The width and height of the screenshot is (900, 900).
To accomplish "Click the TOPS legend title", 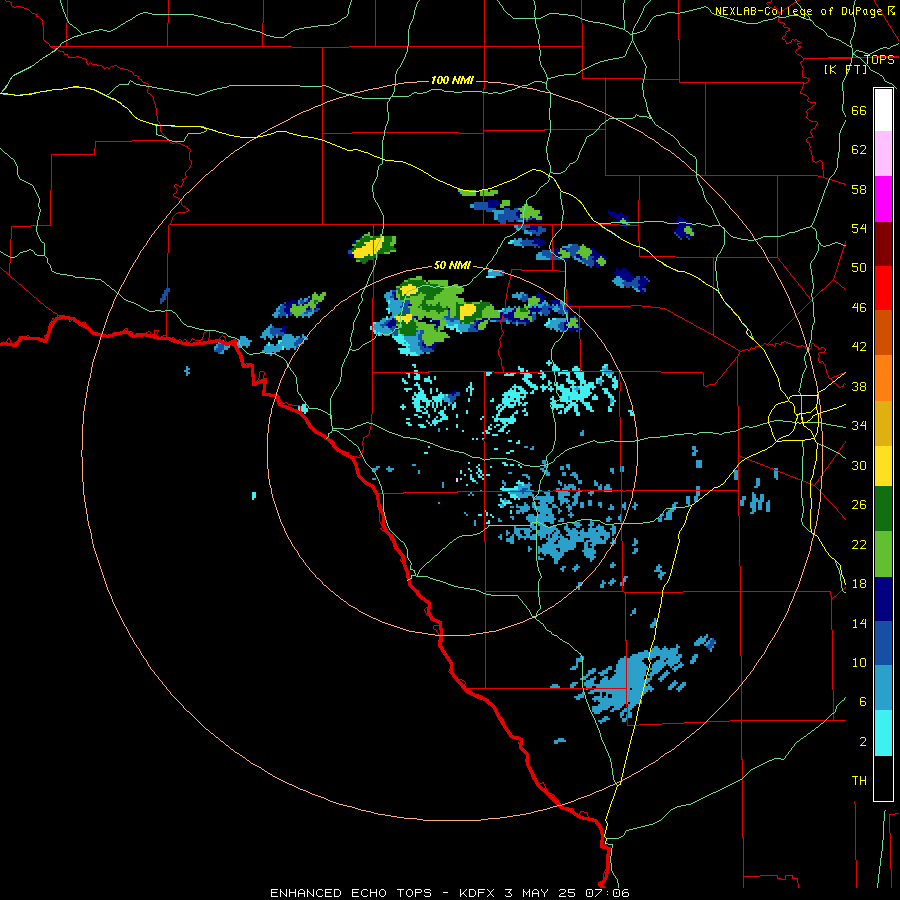I will pos(879,59).
